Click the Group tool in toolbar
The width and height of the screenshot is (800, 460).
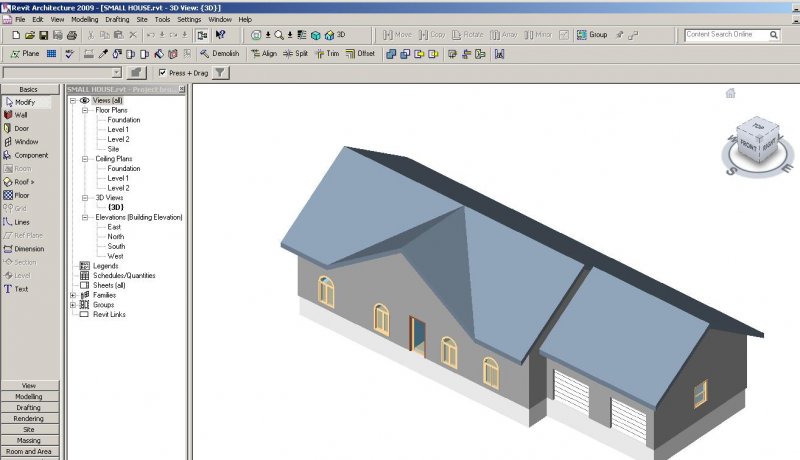pyautogui.click(x=592, y=35)
